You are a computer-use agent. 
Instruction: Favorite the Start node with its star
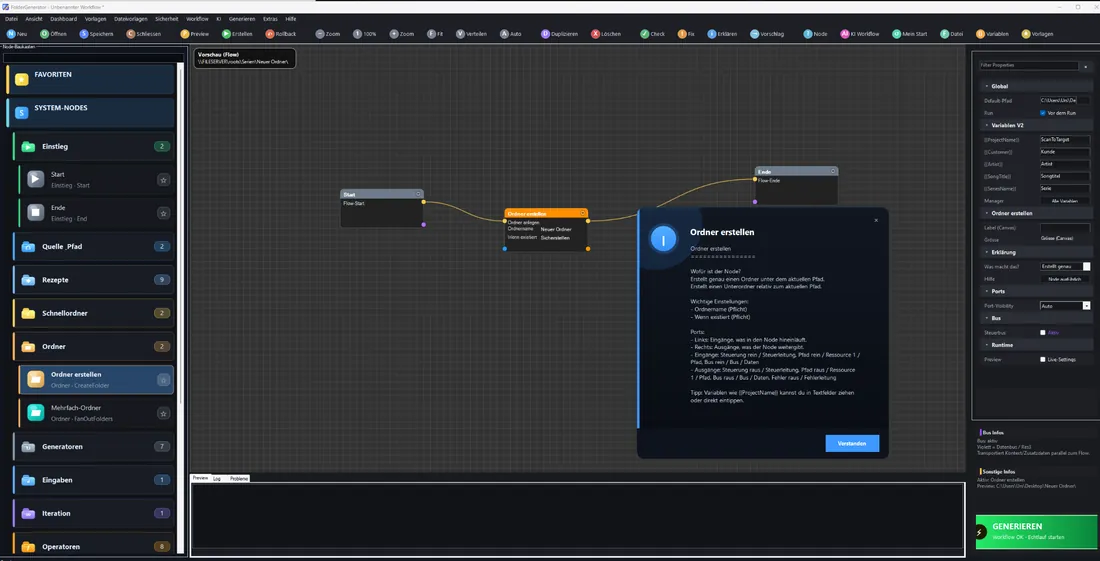pyautogui.click(x=163, y=180)
